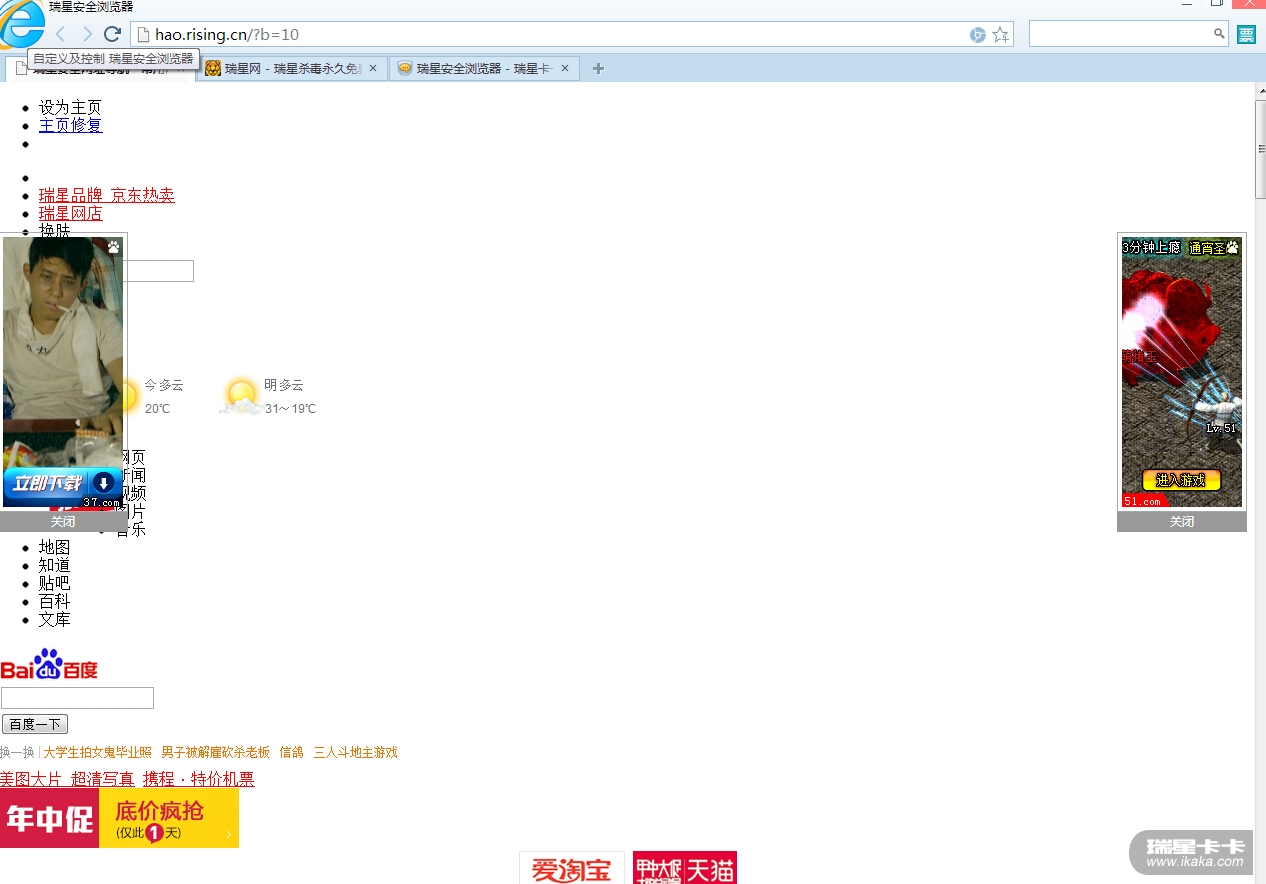Select the 地图 search category
The height and width of the screenshot is (884, 1266).
coord(55,547)
